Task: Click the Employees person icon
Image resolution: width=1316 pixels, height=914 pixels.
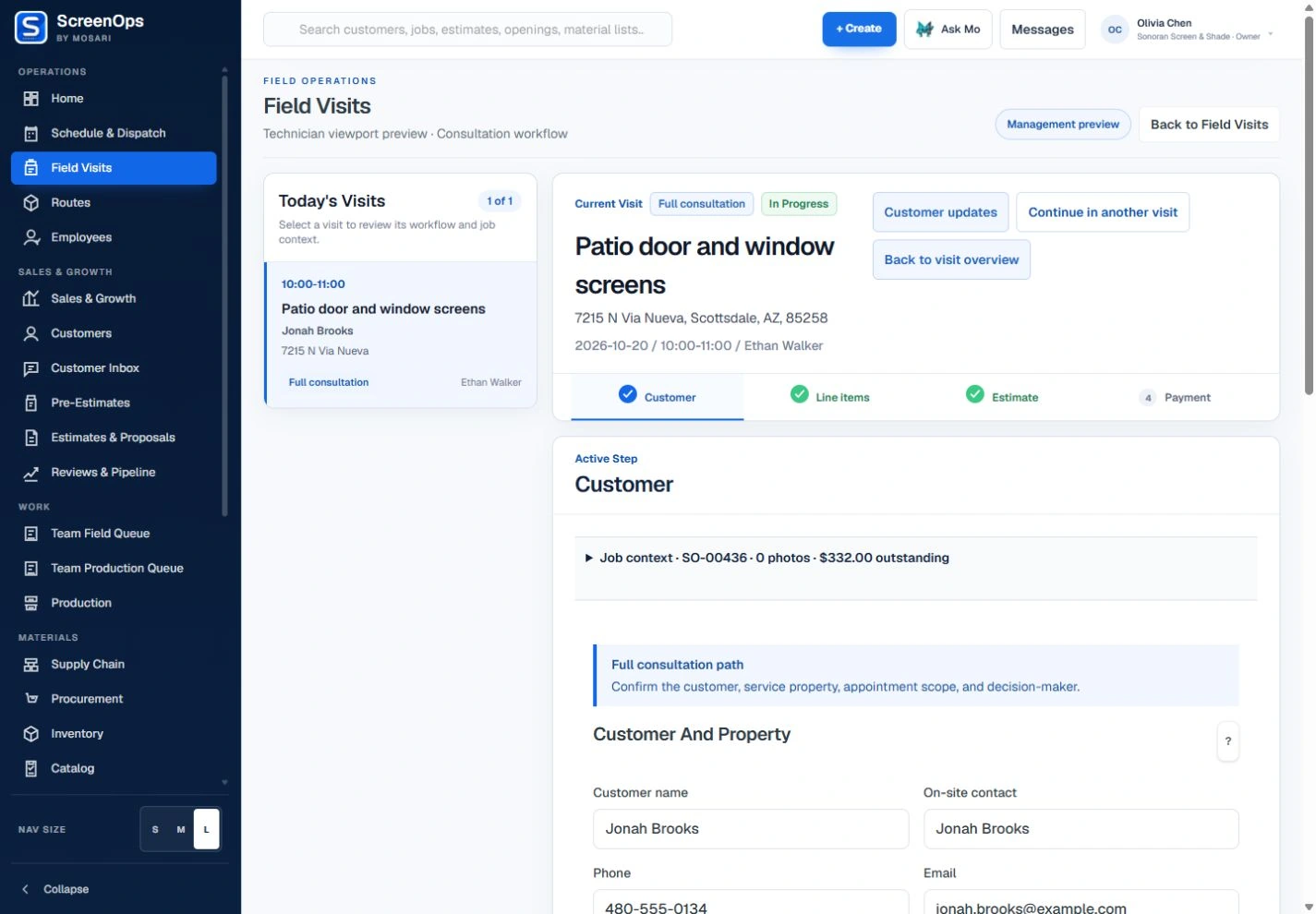Action: pos(31,237)
